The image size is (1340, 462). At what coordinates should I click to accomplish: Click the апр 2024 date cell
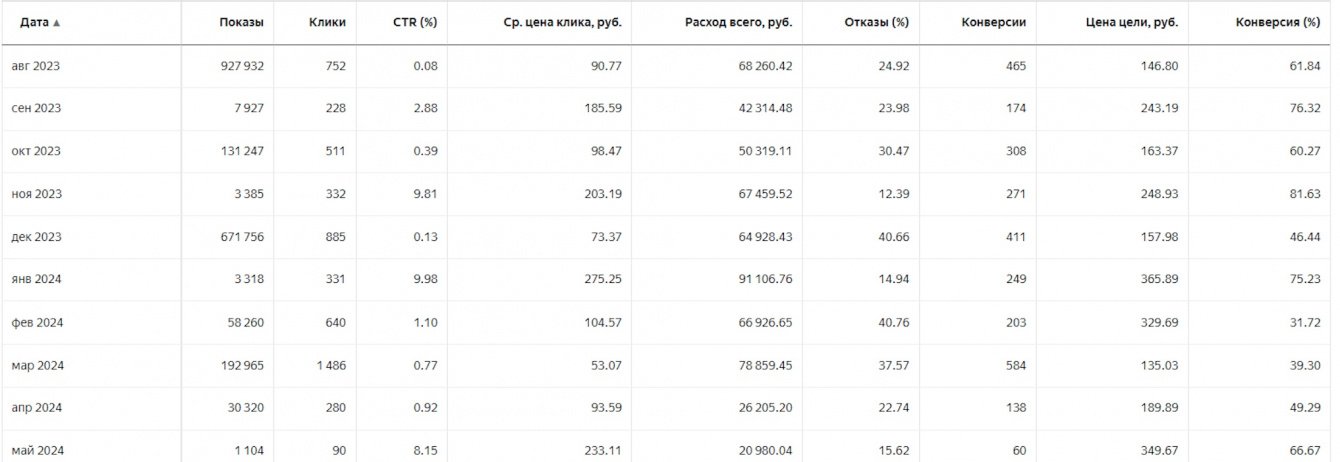tap(36, 408)
